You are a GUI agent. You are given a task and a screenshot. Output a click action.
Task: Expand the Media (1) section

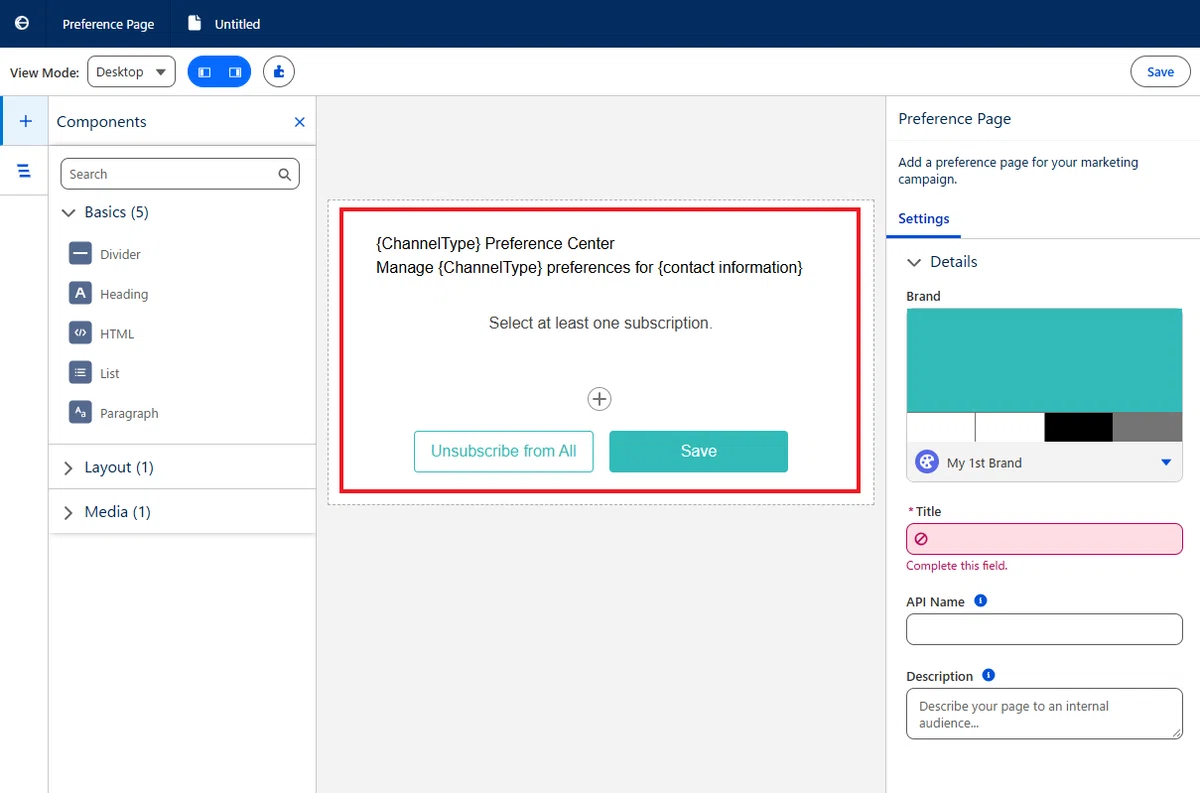click(x=68, y=512)
